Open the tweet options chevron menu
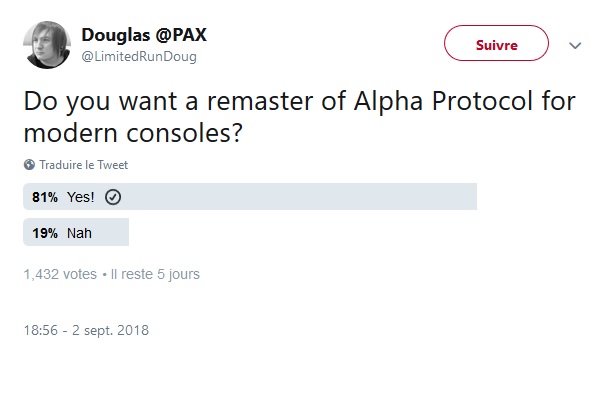The height and width of the screenshot is (402, 616). coord(575,46)
